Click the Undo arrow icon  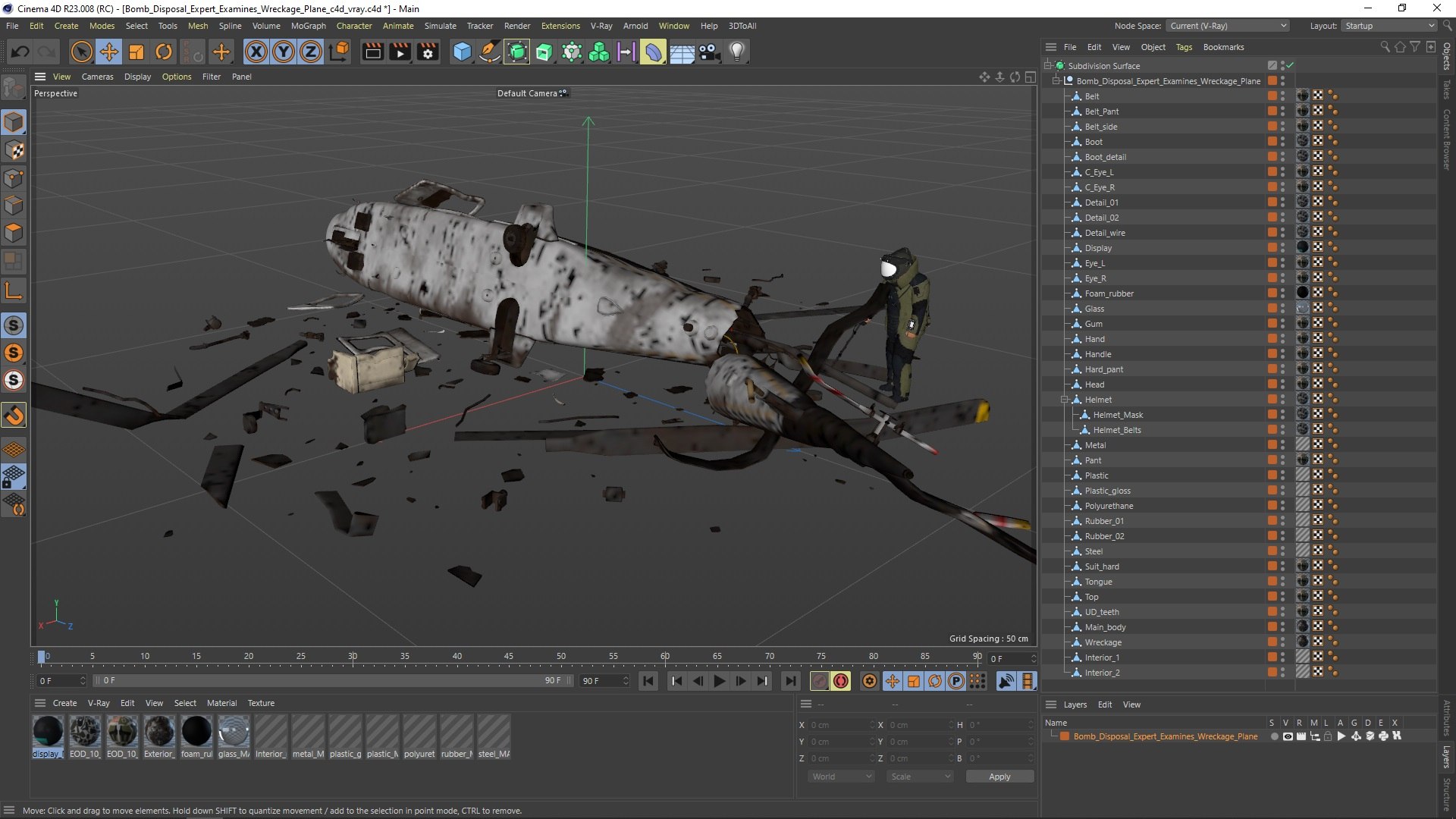(20, 52)
